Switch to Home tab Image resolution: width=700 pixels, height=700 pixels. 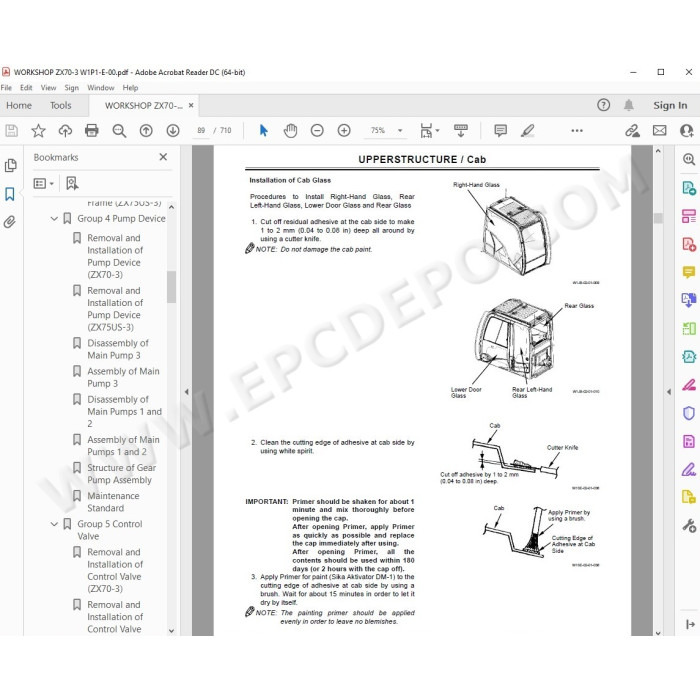[19, 105]
